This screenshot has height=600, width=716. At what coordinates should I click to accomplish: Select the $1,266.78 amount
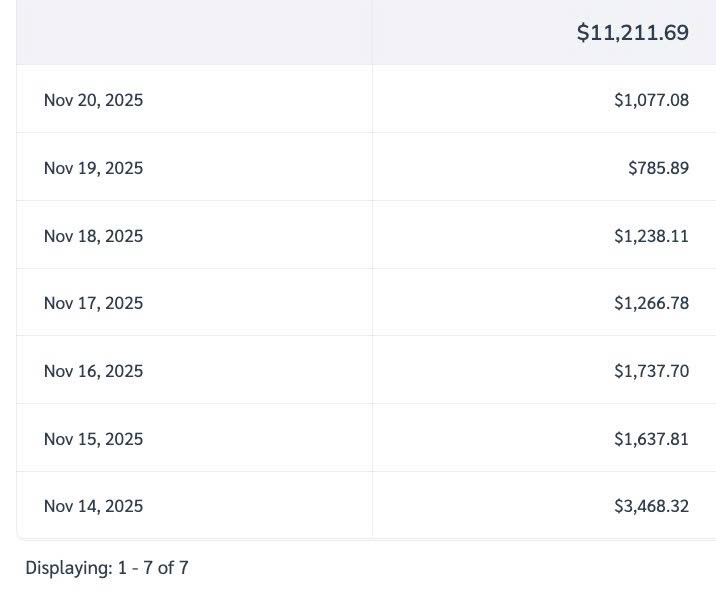(651, 303)
